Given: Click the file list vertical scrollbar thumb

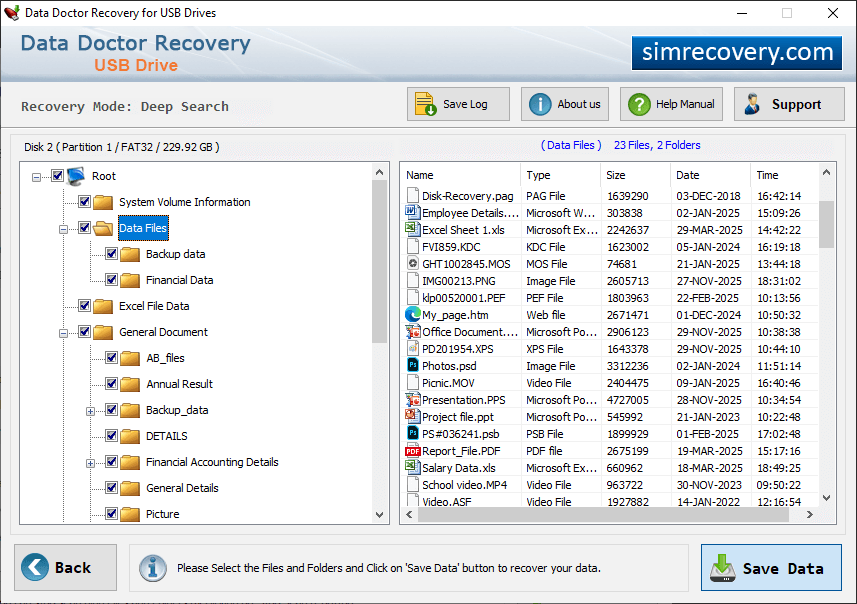Looking at the screenshot, I should [826, 224].
